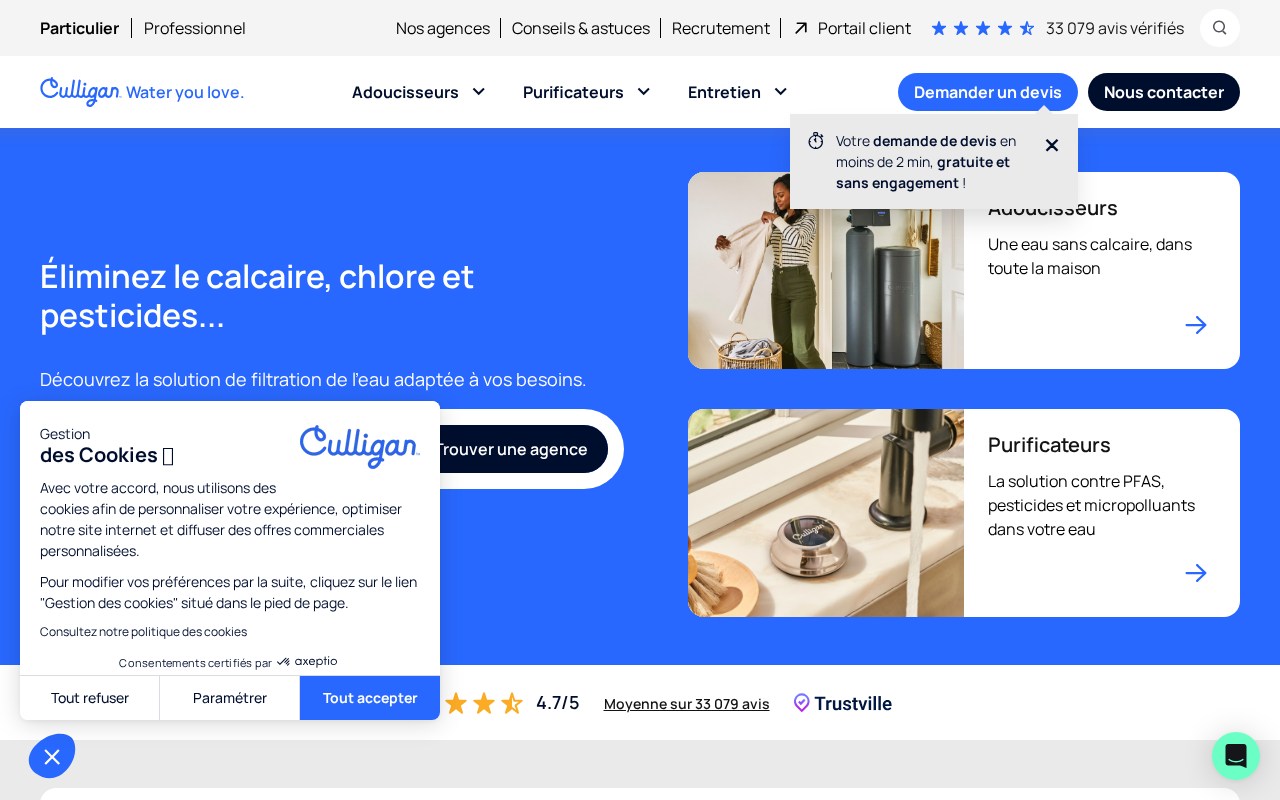Click the Culligan logo in header

(x=142, y=92)
